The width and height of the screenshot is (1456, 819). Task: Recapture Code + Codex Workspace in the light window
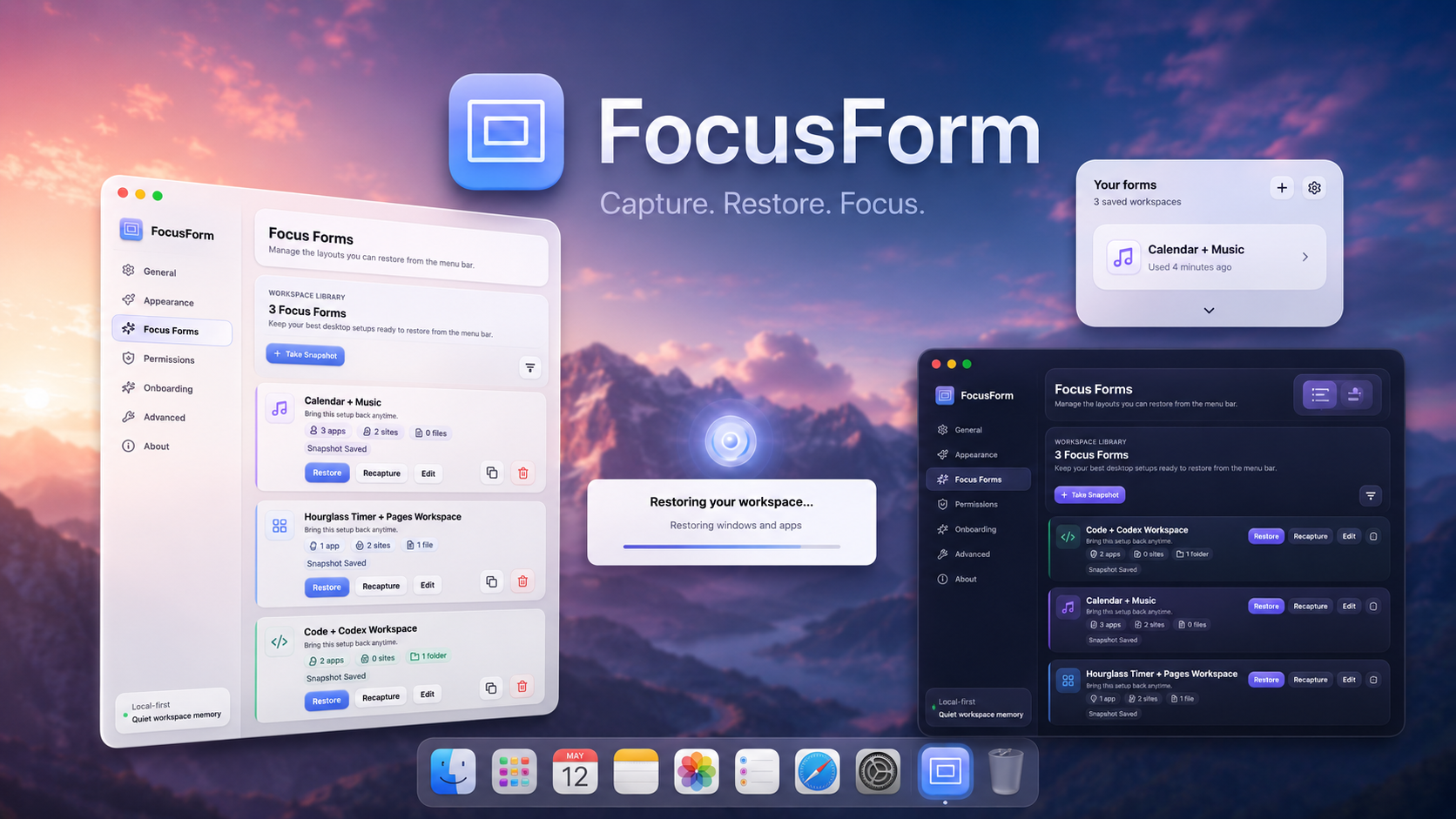click(x=381, y=697)
